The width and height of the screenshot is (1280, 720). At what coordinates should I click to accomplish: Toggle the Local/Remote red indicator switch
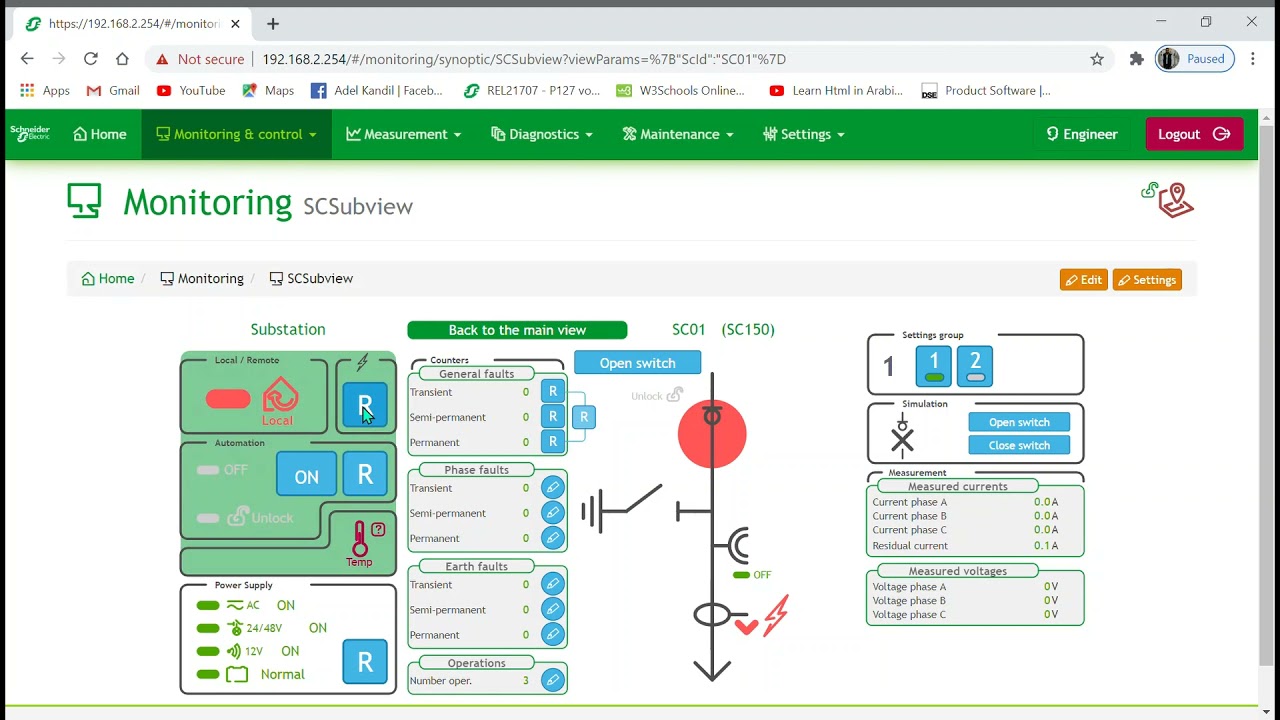pyautogui.click(x=228, y=400)
